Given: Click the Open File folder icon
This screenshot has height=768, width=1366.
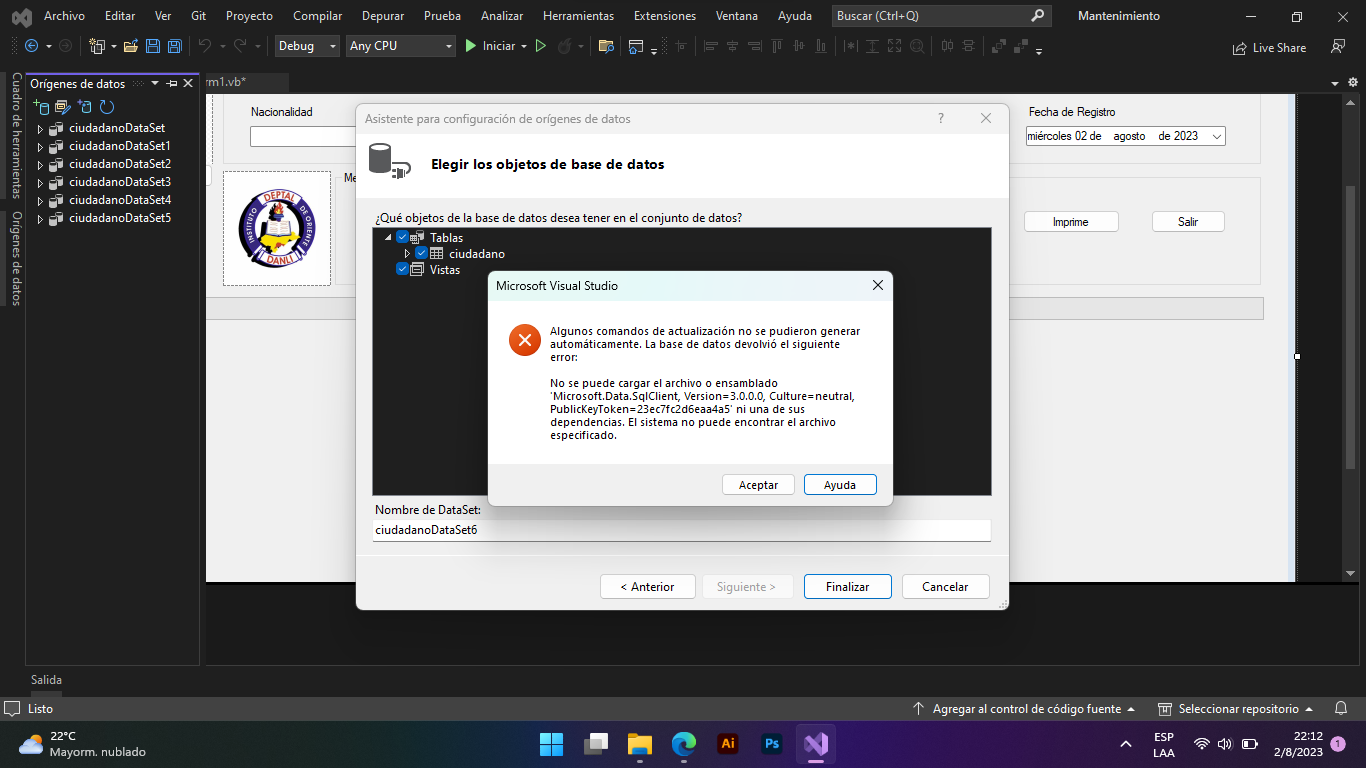Looking at the screenshot, I should [x=130, y=46].
